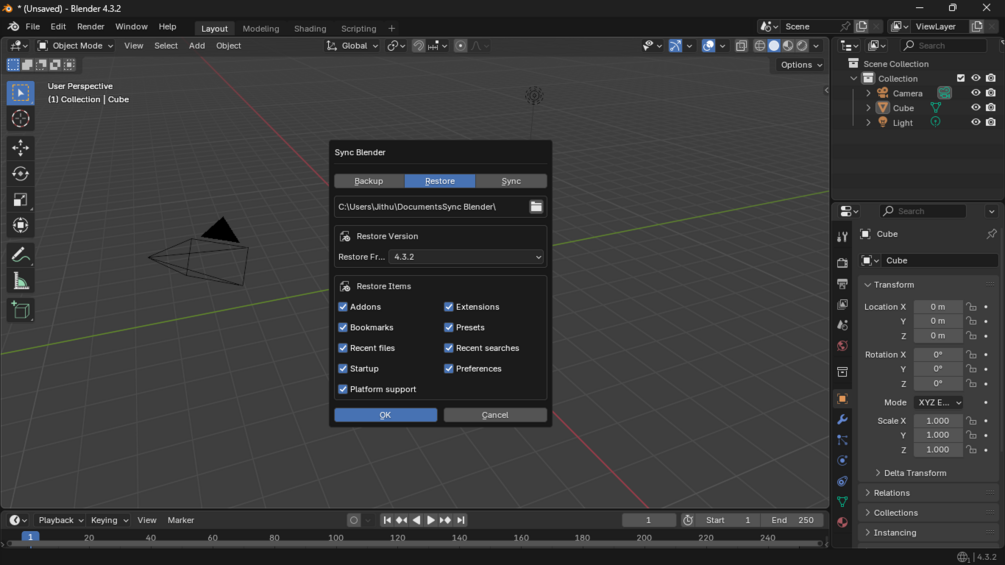Open the Scene properties tab
This screenshot has height=565, width=1005.
(842, 325)
